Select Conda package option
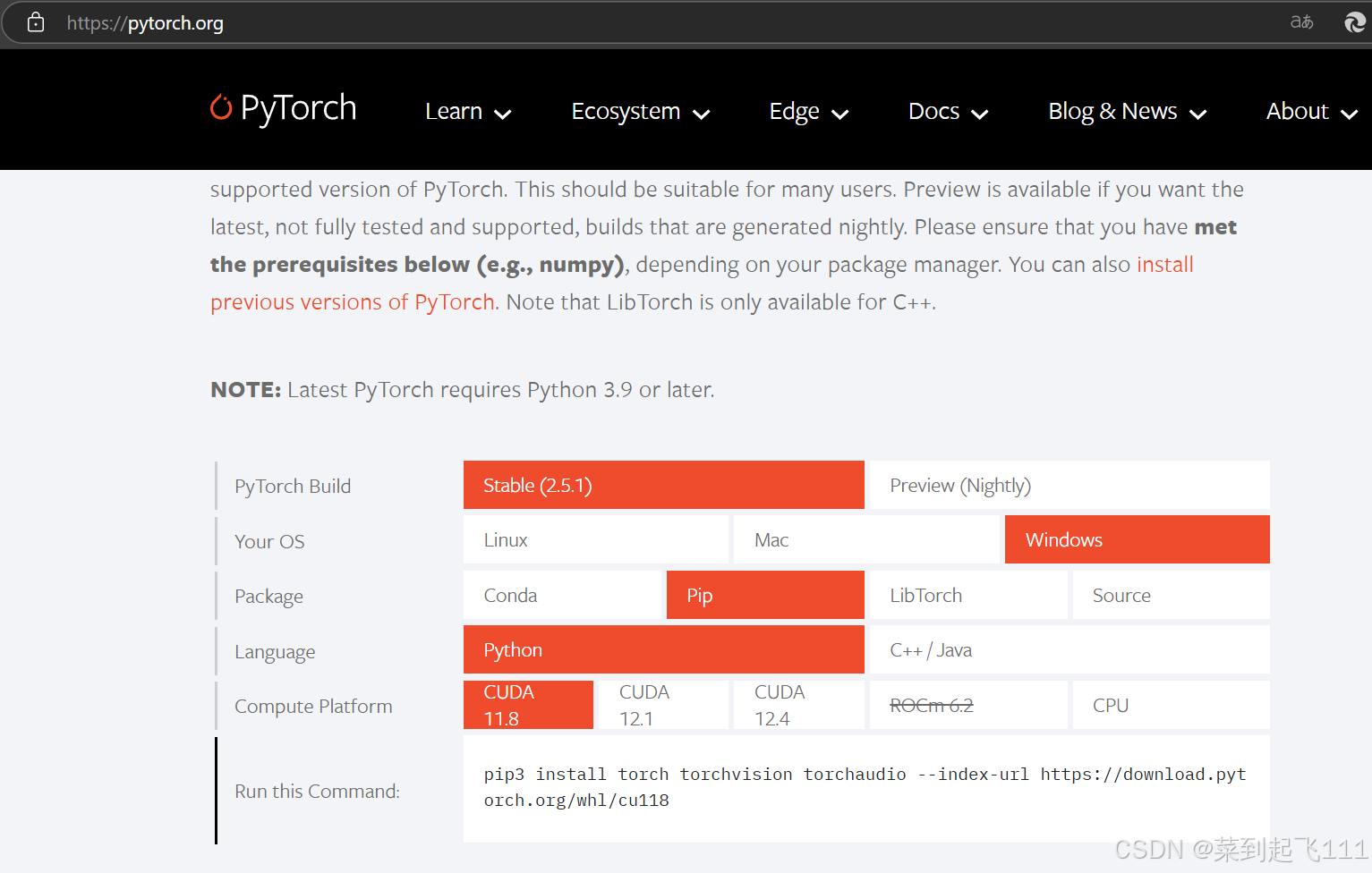The height and width of the screenshot is (873, 1372). [562, 595]
